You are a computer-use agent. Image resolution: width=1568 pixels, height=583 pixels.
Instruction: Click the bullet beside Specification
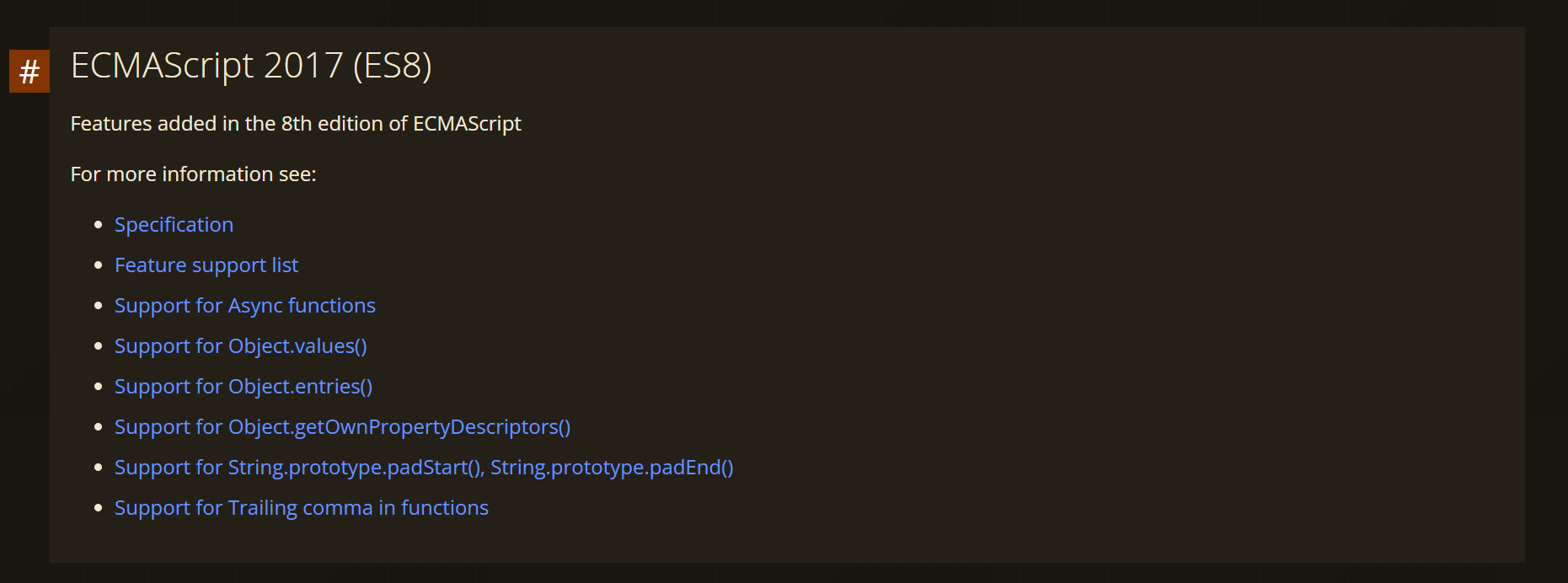pyautogui.click(x=99, y=225)
